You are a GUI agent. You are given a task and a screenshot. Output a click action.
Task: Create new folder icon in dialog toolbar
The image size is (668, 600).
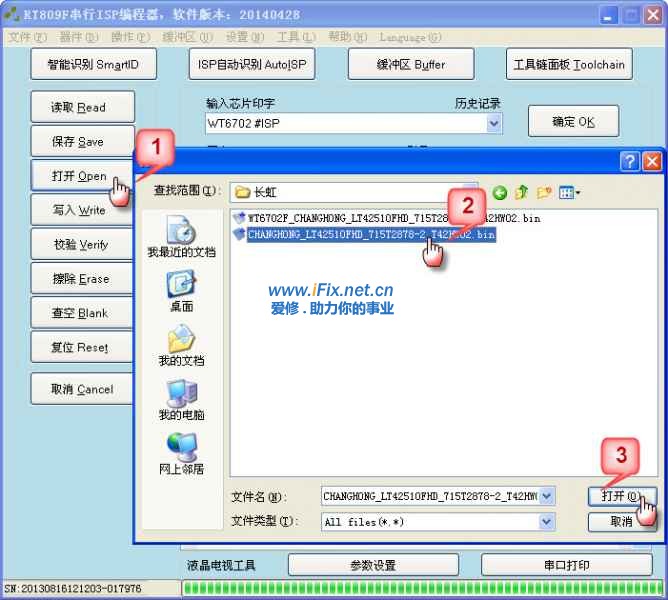click(544, 192)
